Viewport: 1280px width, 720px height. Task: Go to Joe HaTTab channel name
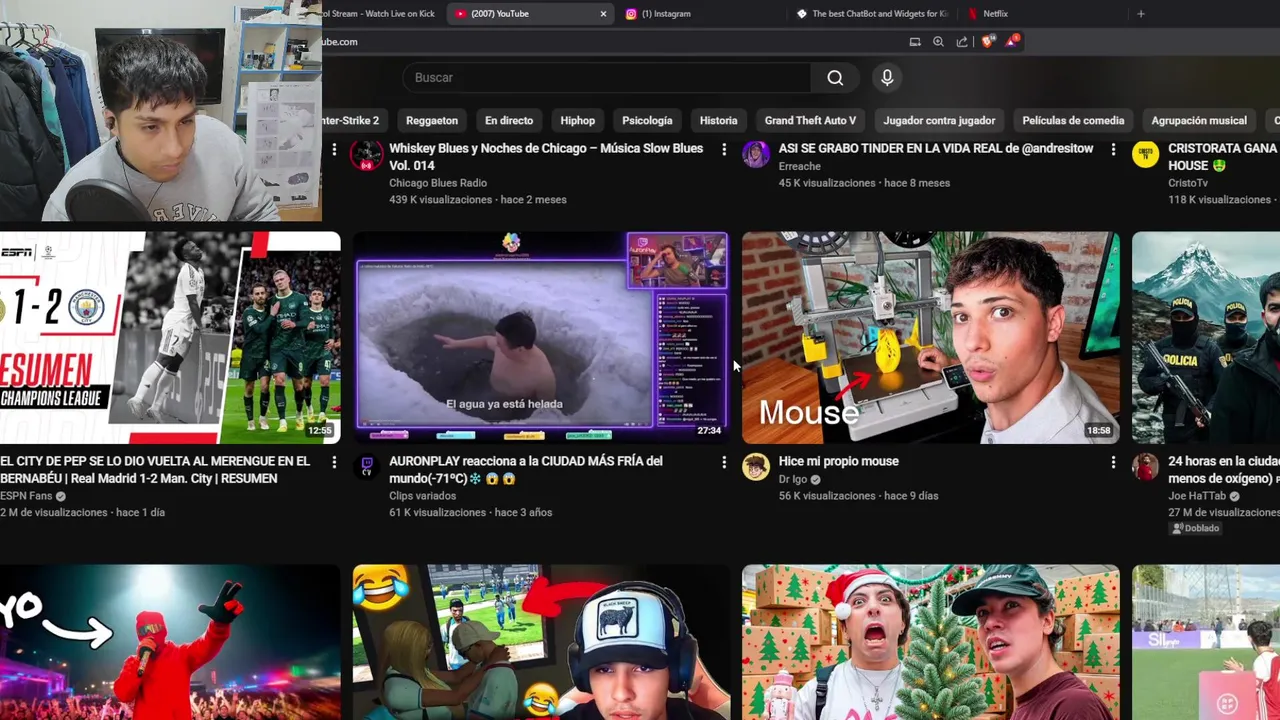coord(1198,496)
